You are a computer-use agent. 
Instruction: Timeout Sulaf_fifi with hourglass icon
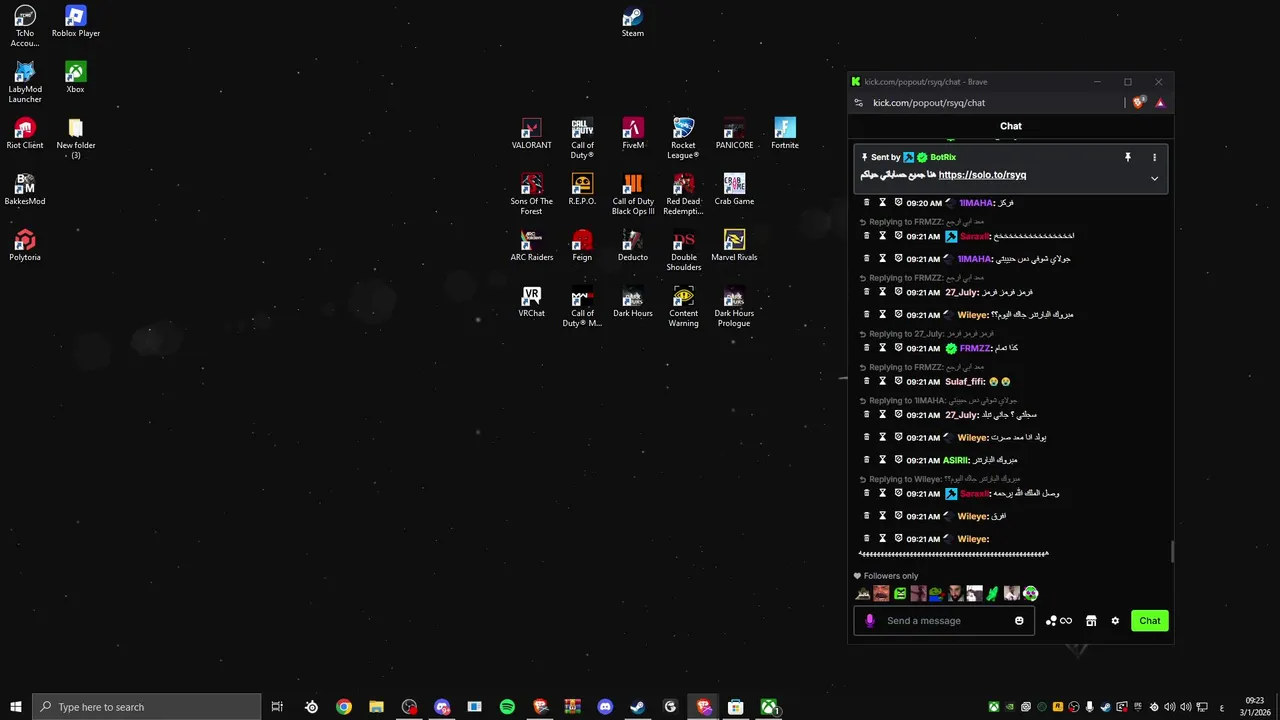[x=883, y=381]
